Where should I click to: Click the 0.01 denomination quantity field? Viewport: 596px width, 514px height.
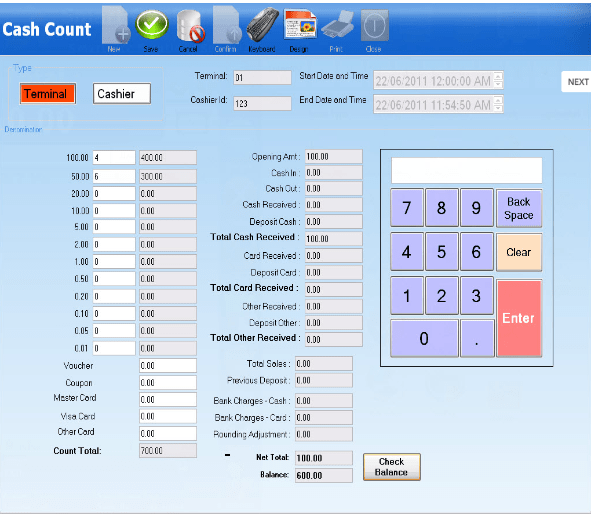coord(114,348)
